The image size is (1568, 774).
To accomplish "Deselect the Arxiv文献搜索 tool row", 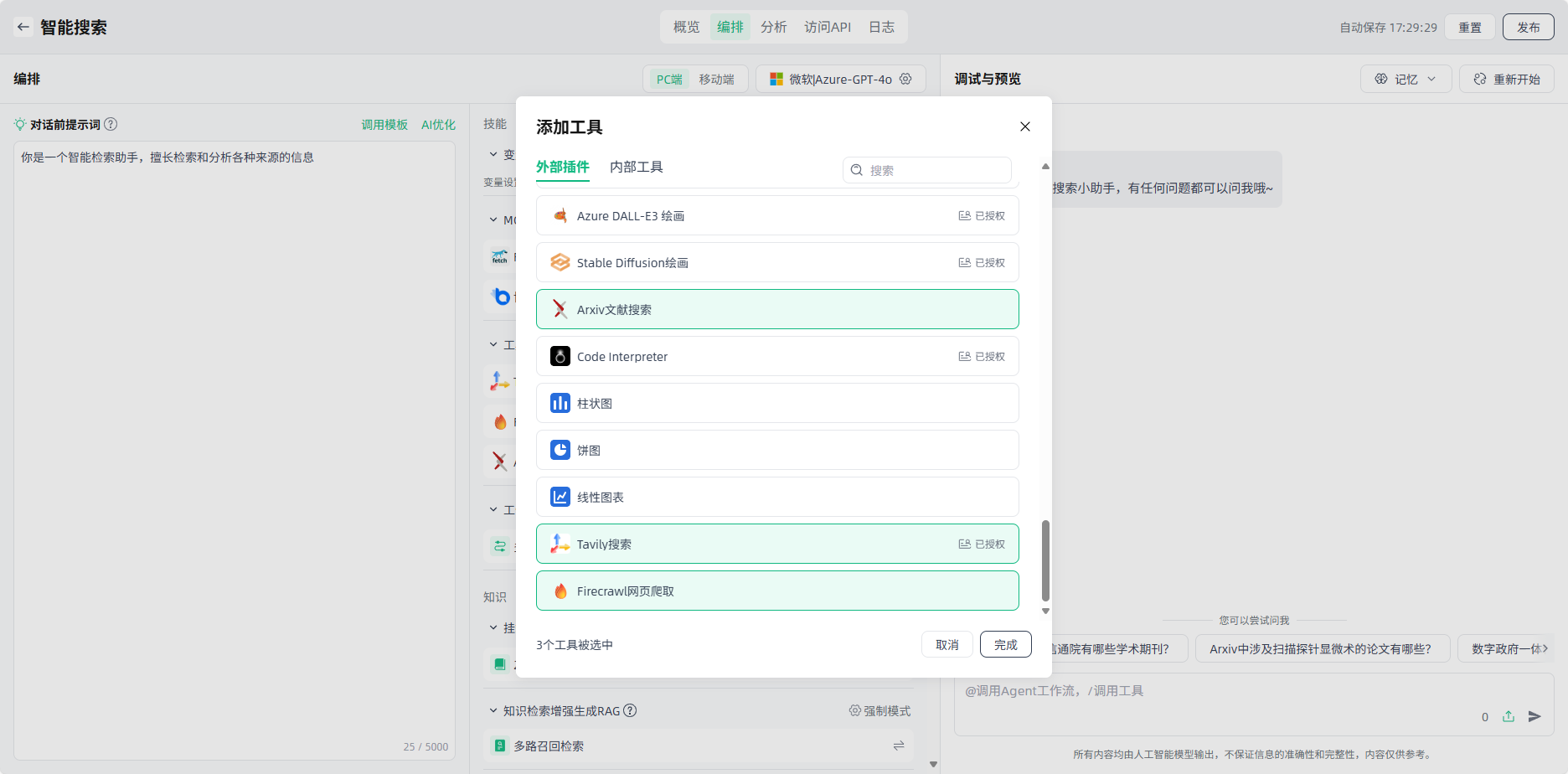I will [777, 309].
